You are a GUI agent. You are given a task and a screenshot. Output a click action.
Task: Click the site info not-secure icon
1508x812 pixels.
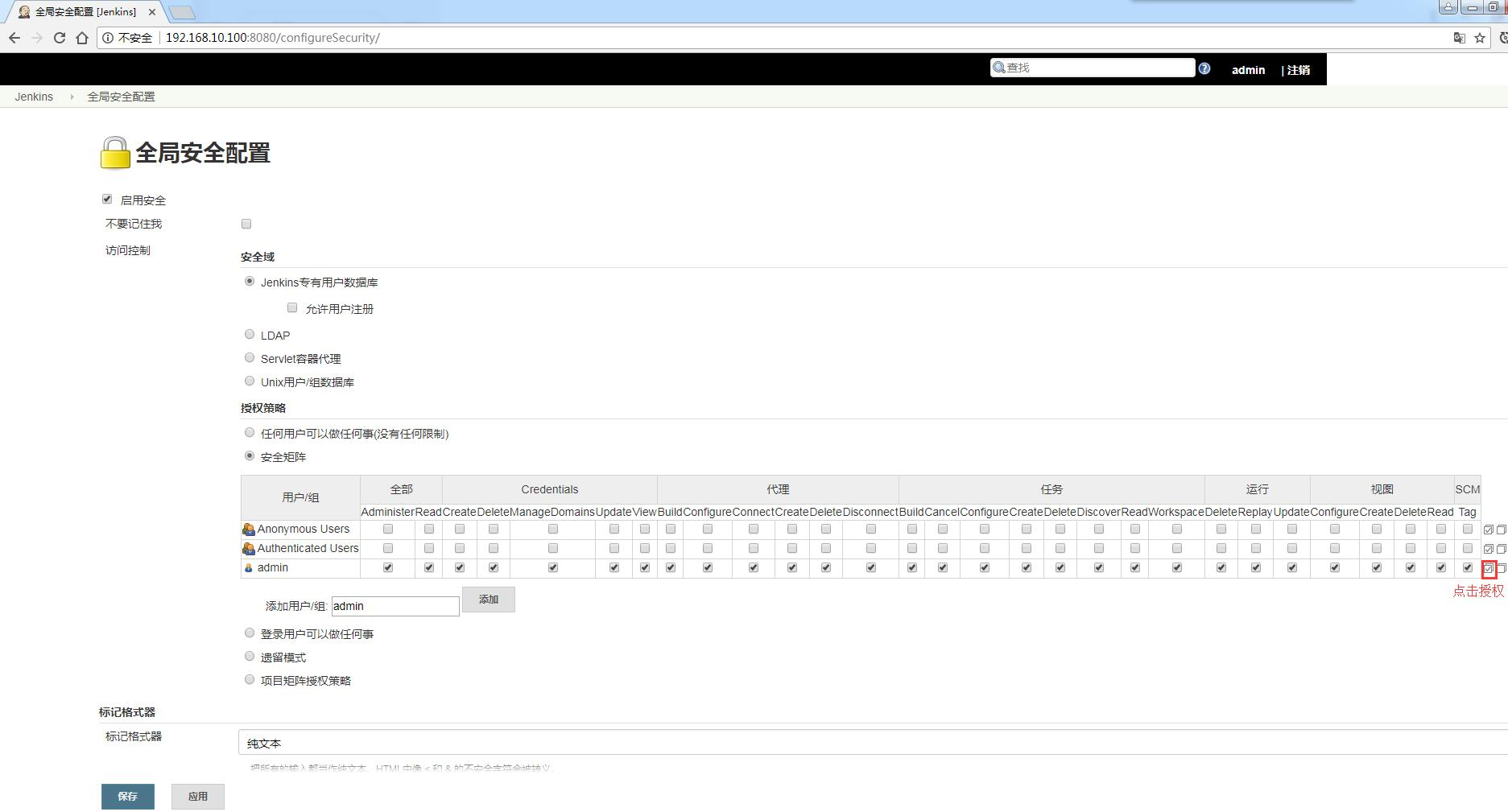coord(108,38)
